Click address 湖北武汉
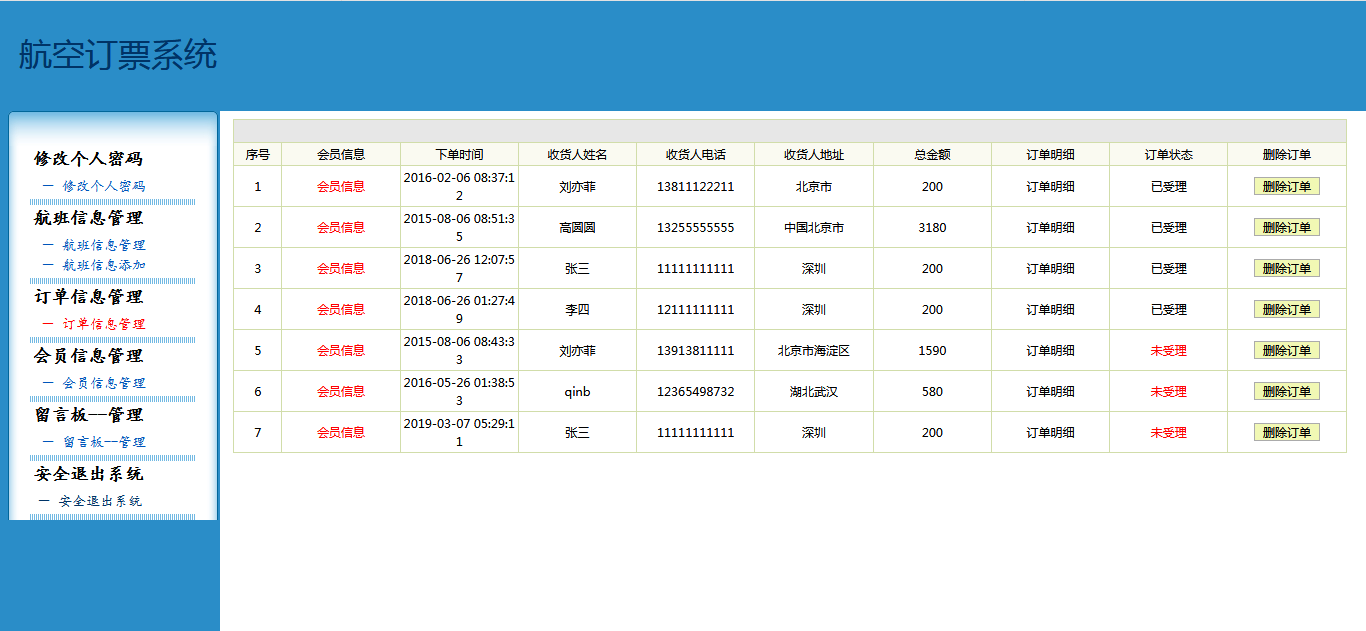1366x631 pixels. (x=814, y=392)
